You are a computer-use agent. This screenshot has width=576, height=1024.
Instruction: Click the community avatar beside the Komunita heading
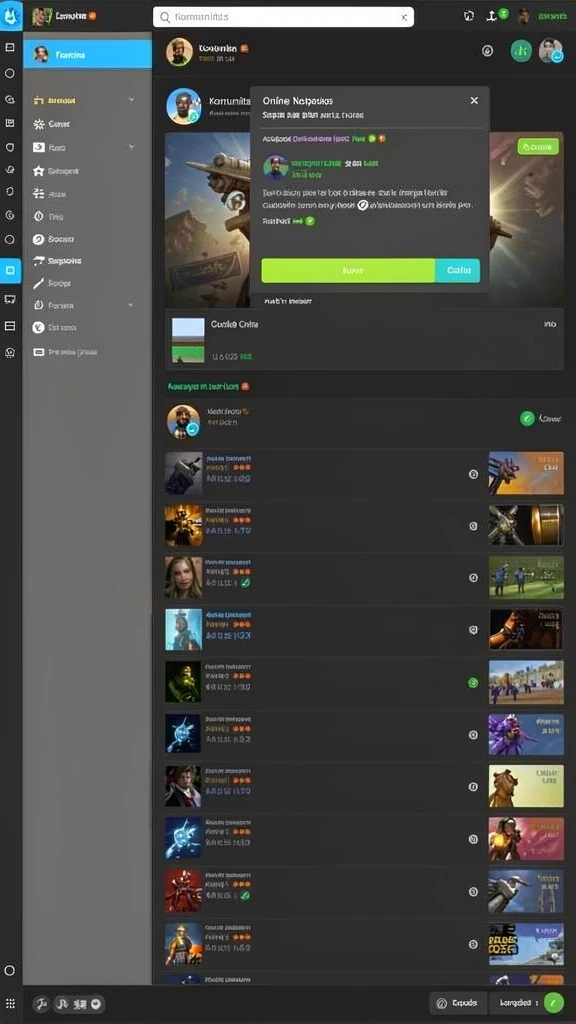pyautogui.click(x=184, y=106)
